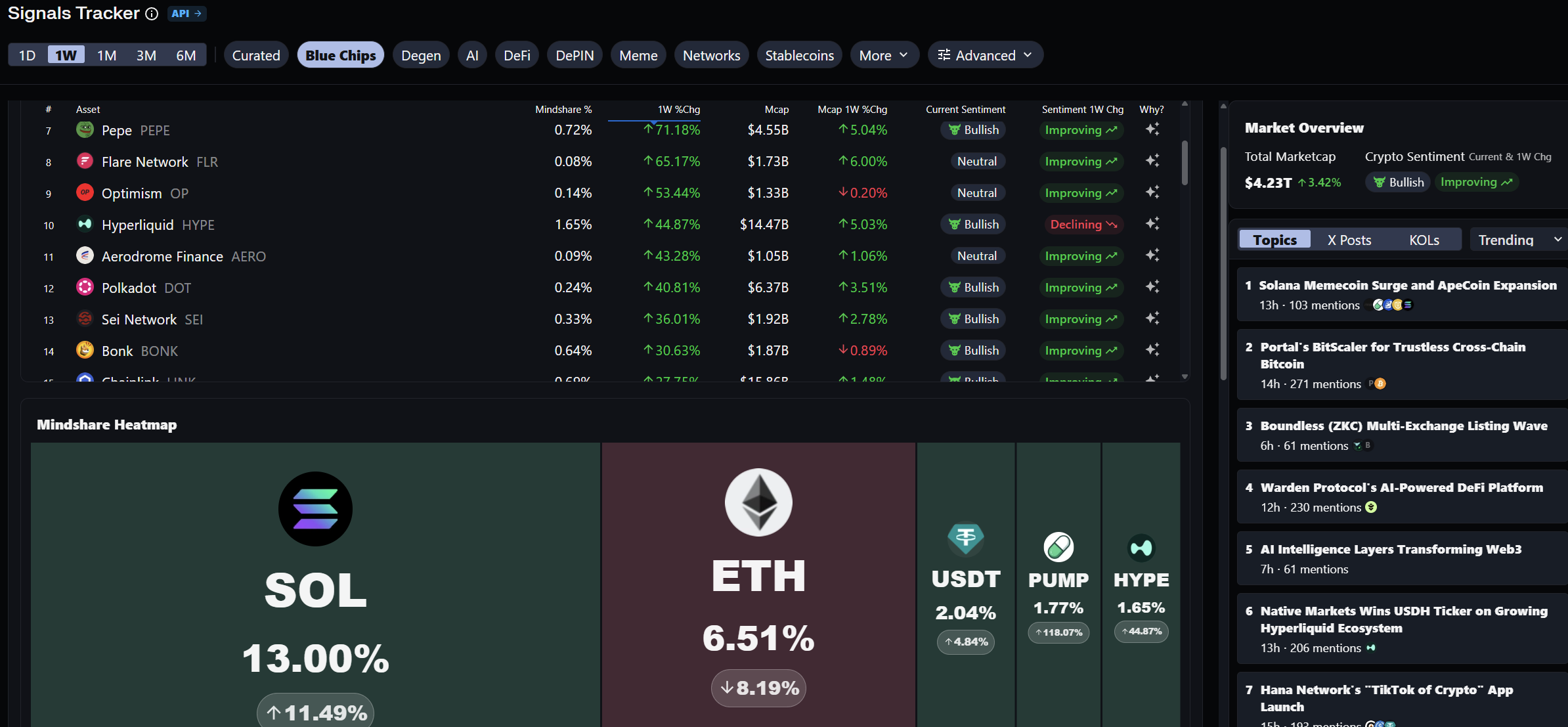Image resolution: width=1568 pixels, height=727 pixels.
Task: Open the Advanced filters dropdown
Action: pyautogui.click(x=985, y=55)
